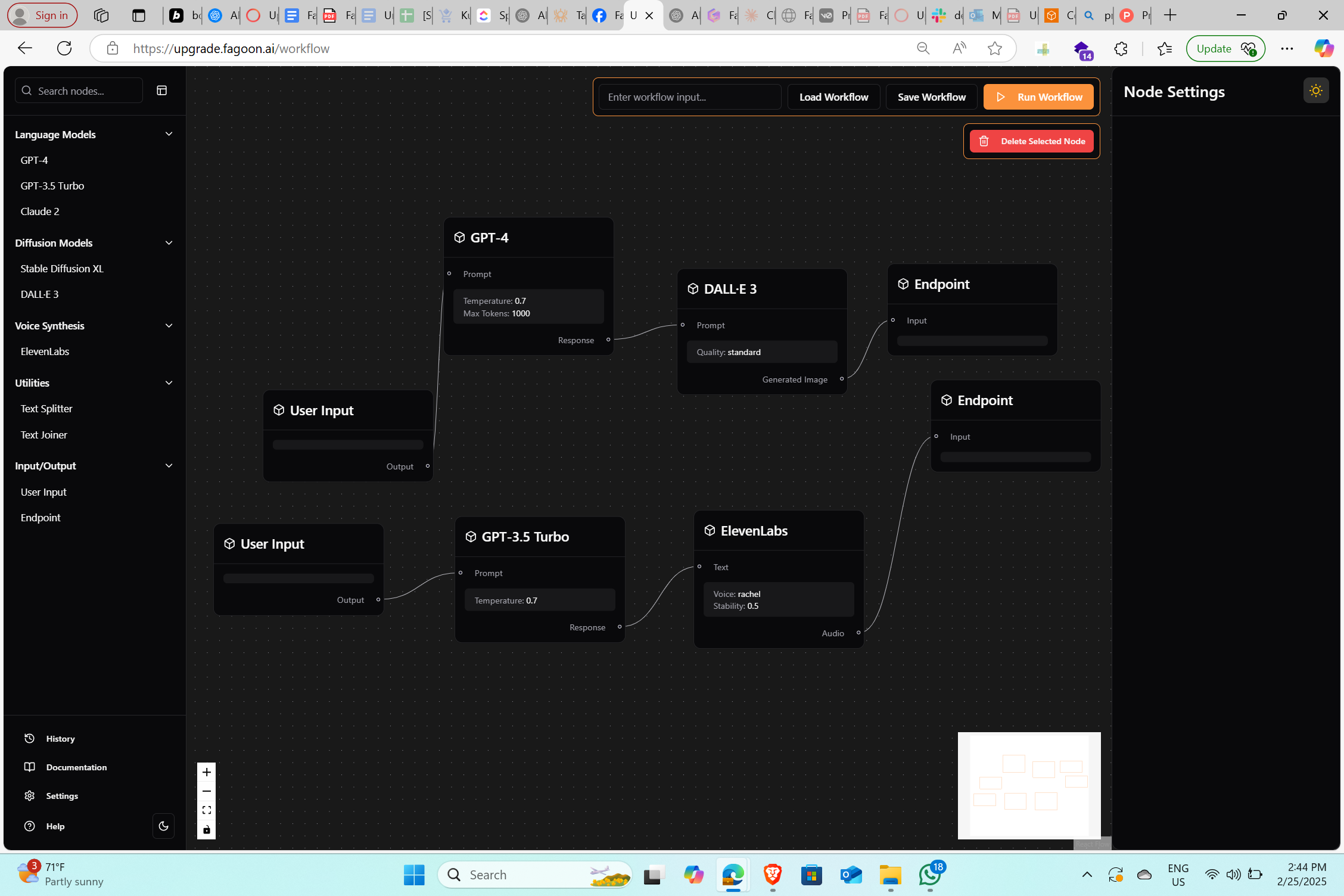Open Documentation from the sidebar

tap(76, 767)
